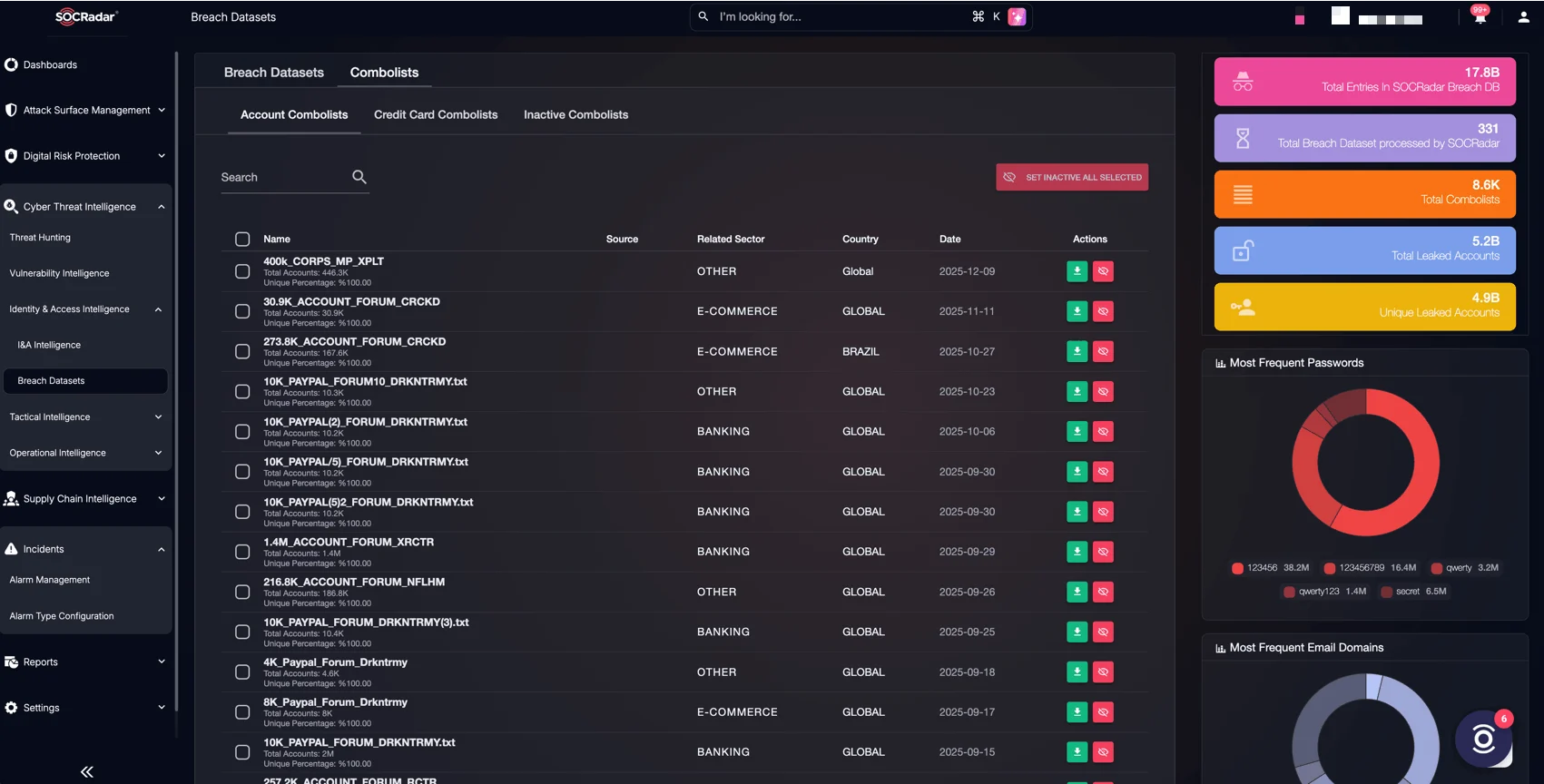
Task: Open the notifications bell
Action: [1480, 16]
